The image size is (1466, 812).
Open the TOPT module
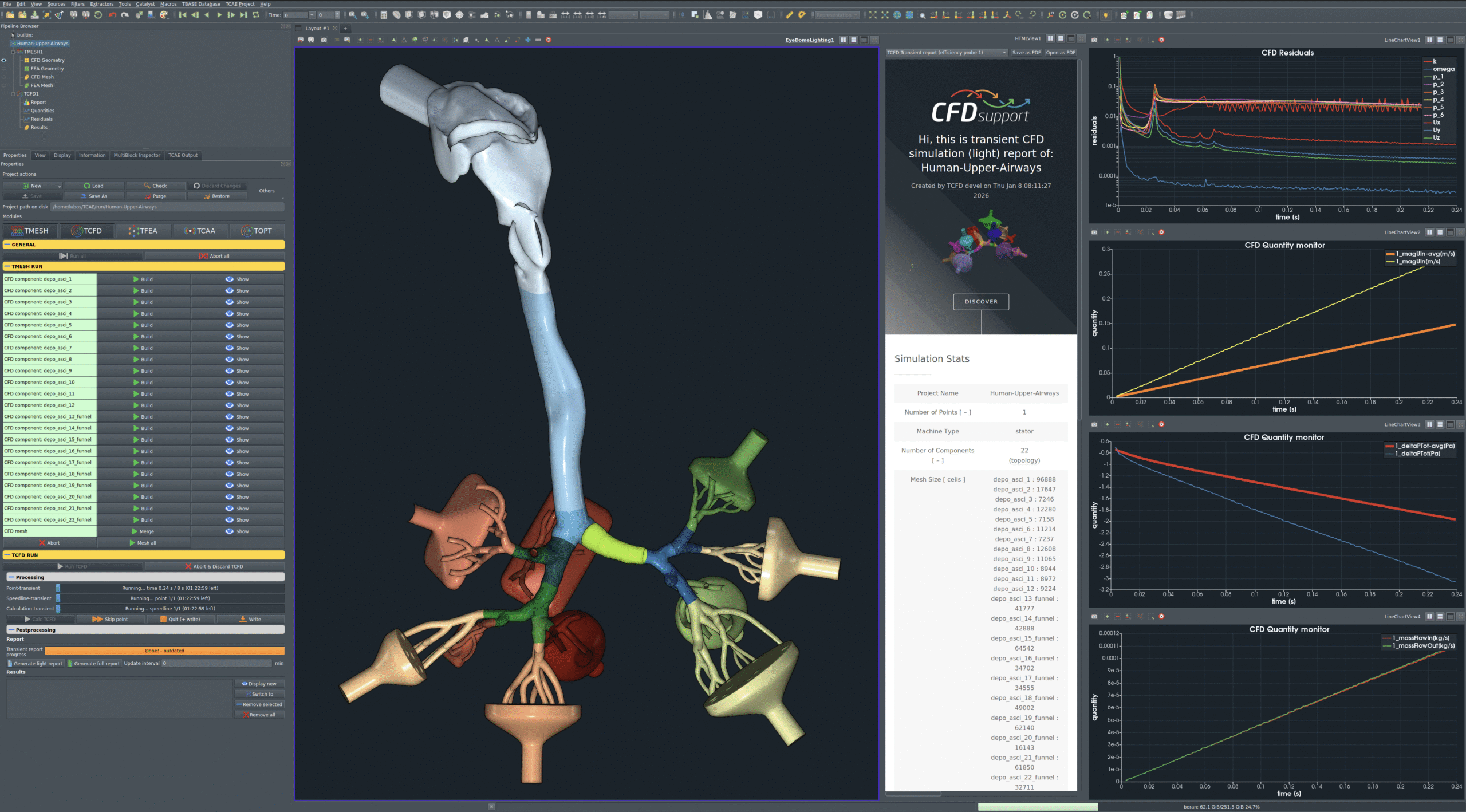[257, 231]
